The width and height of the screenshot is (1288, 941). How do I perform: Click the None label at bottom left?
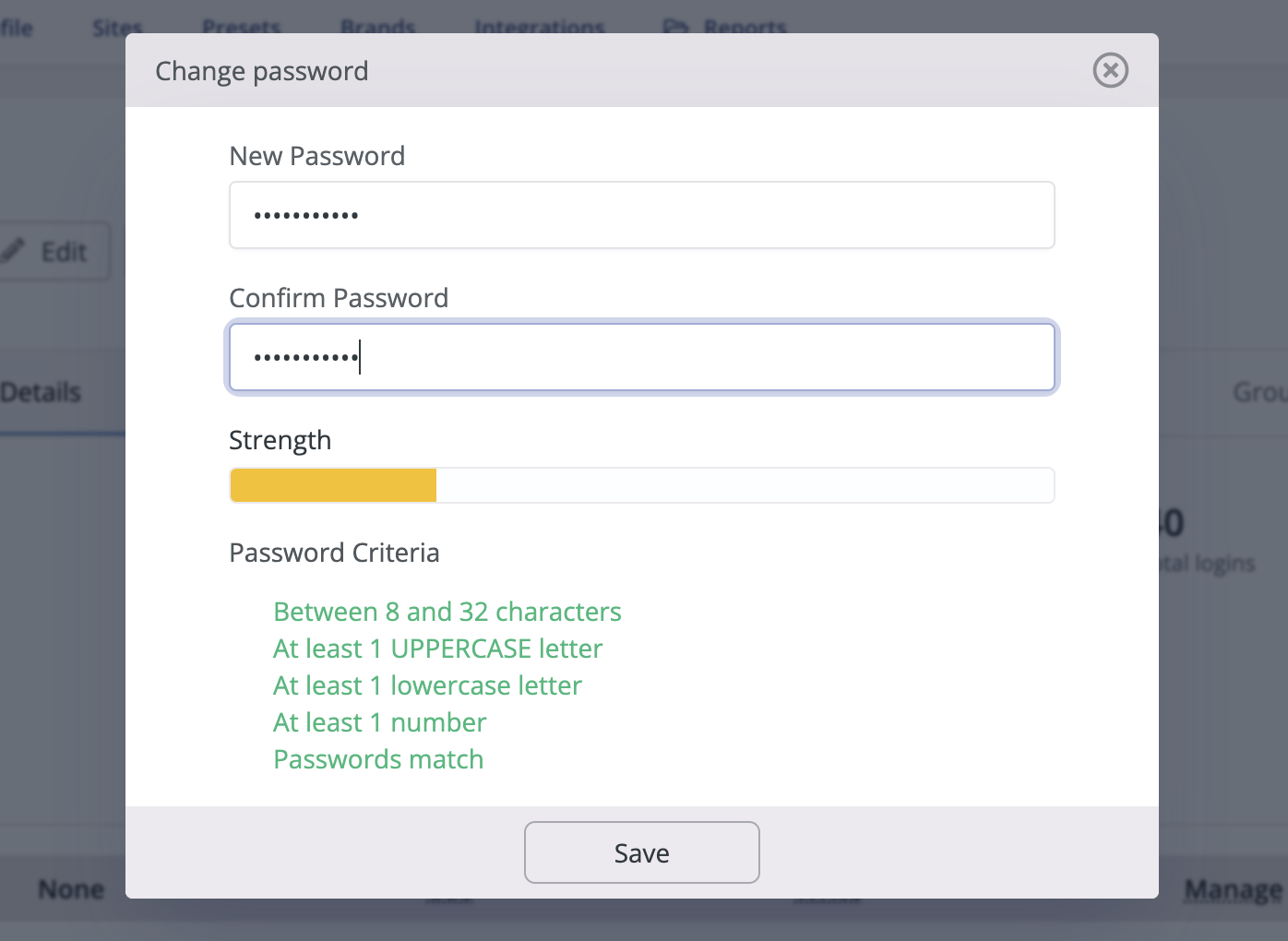coord(70,888)
